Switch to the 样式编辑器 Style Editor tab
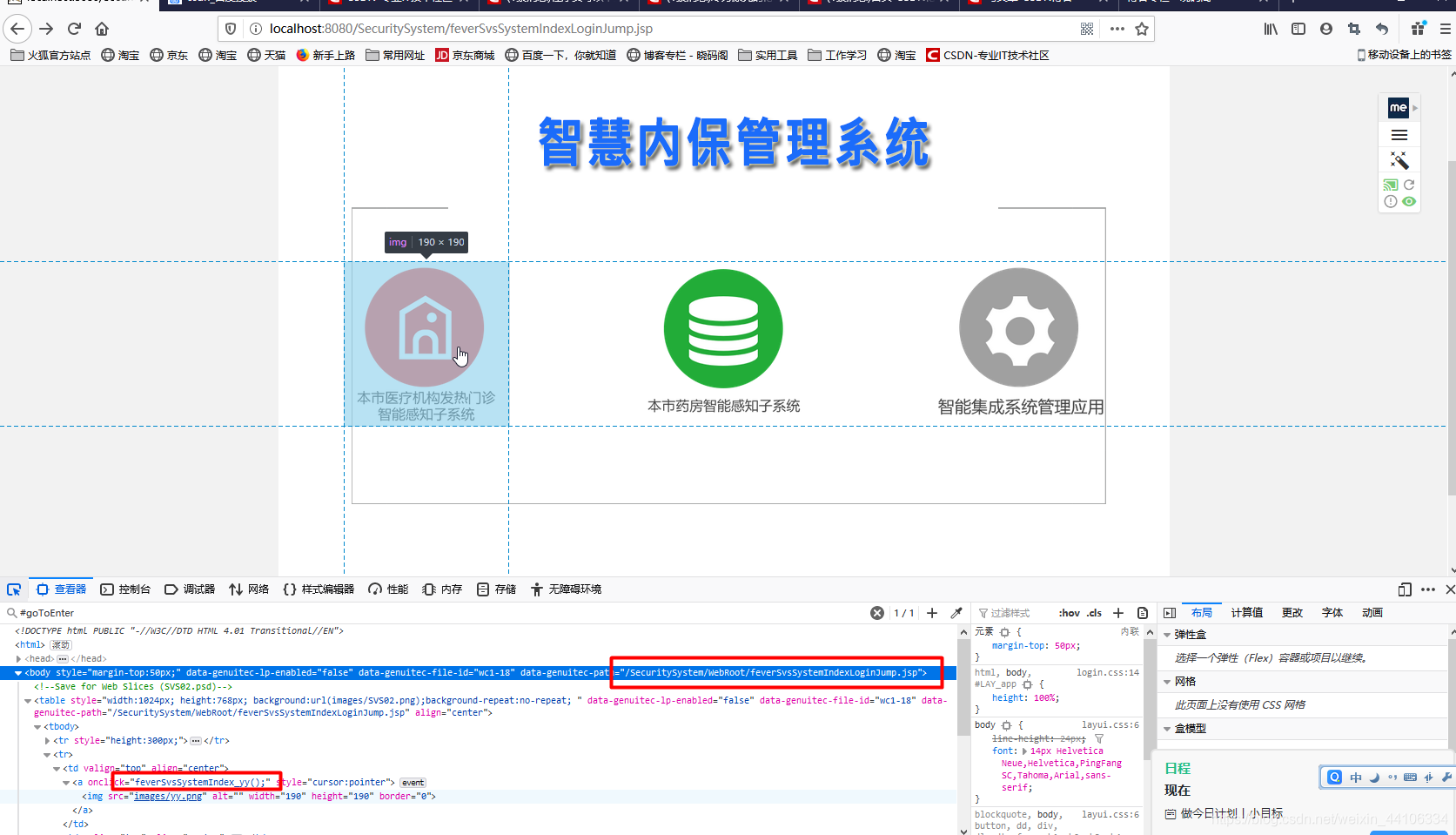 click(x=319, y=589)
